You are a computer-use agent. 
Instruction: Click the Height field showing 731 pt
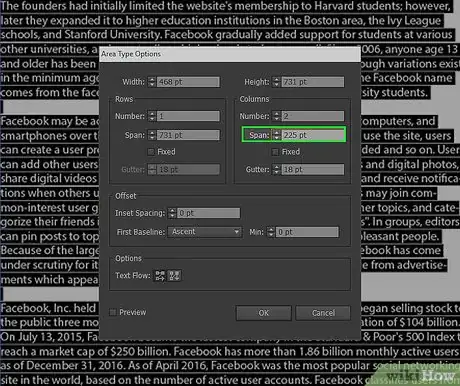(313, 82)
